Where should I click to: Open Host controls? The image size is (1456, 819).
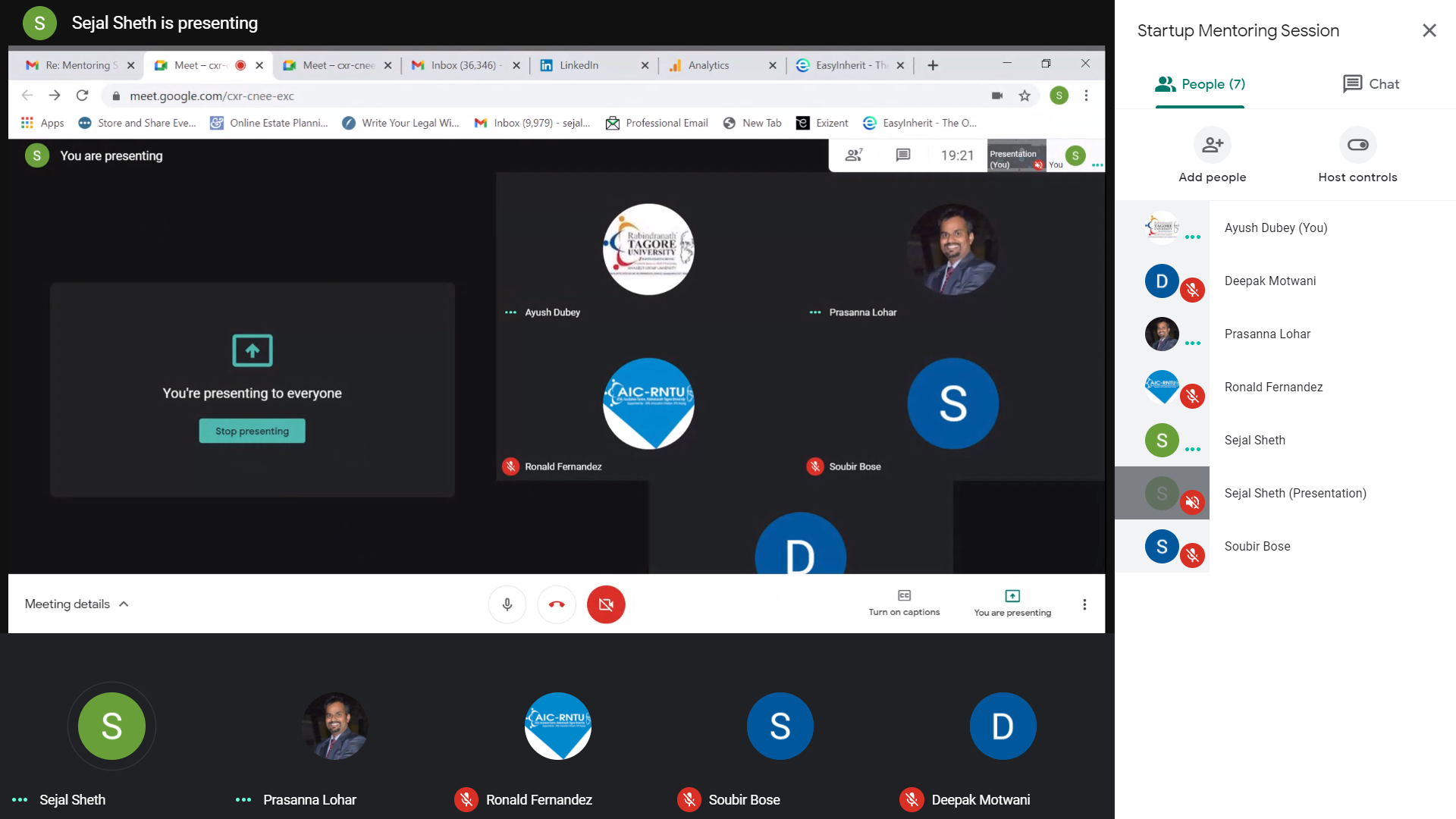(x=1357, y=145)
